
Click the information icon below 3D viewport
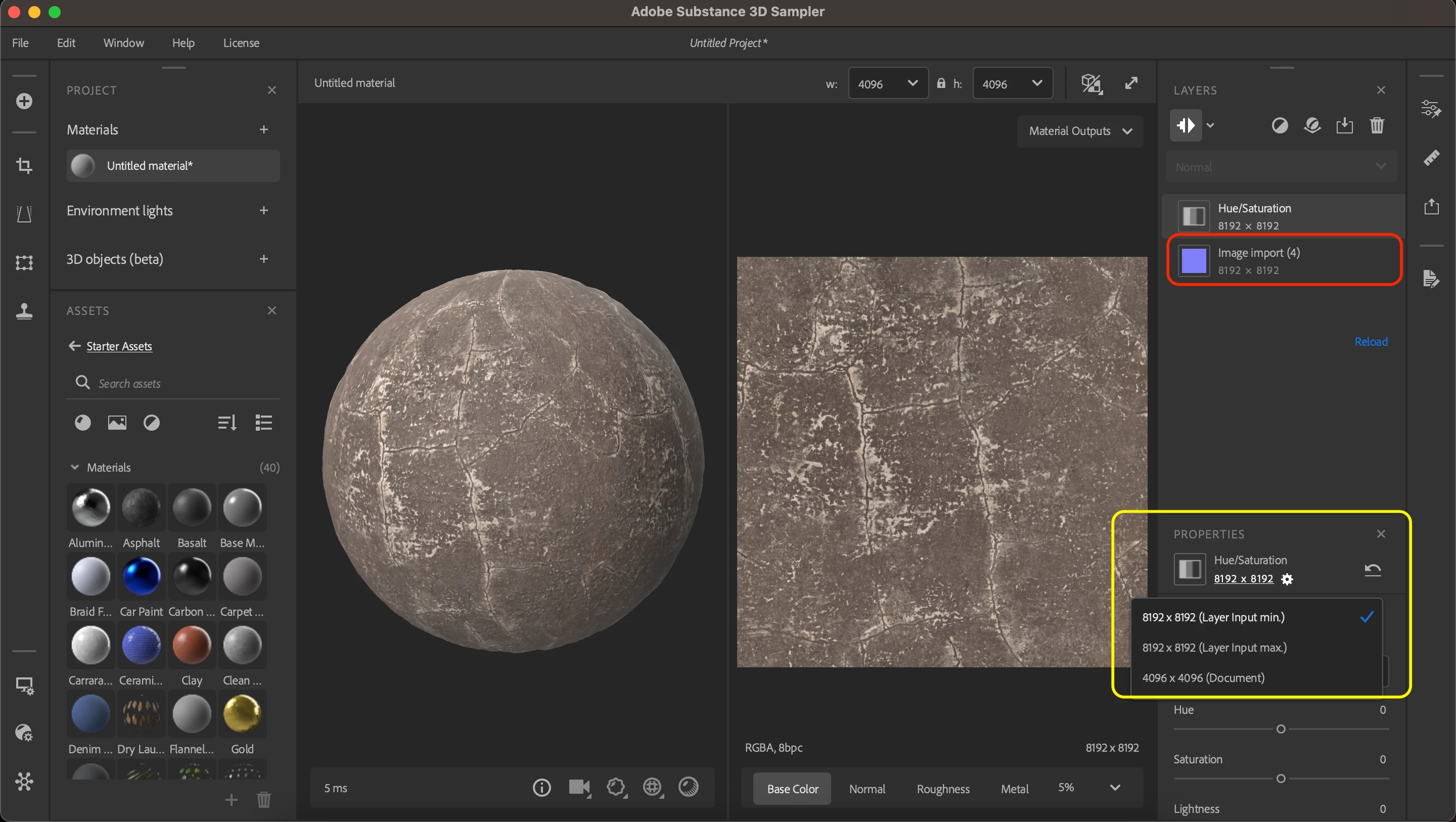point(541,787)
